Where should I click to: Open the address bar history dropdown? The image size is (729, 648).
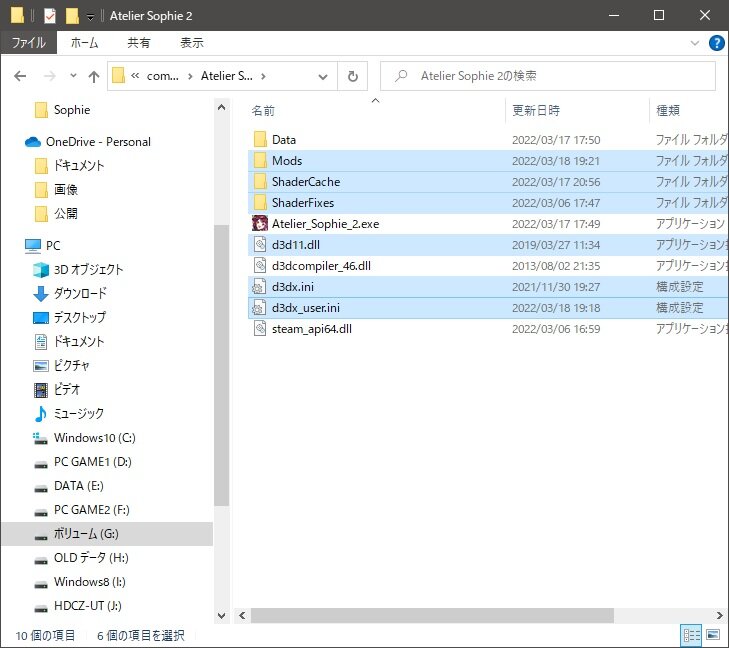[323, 76]
